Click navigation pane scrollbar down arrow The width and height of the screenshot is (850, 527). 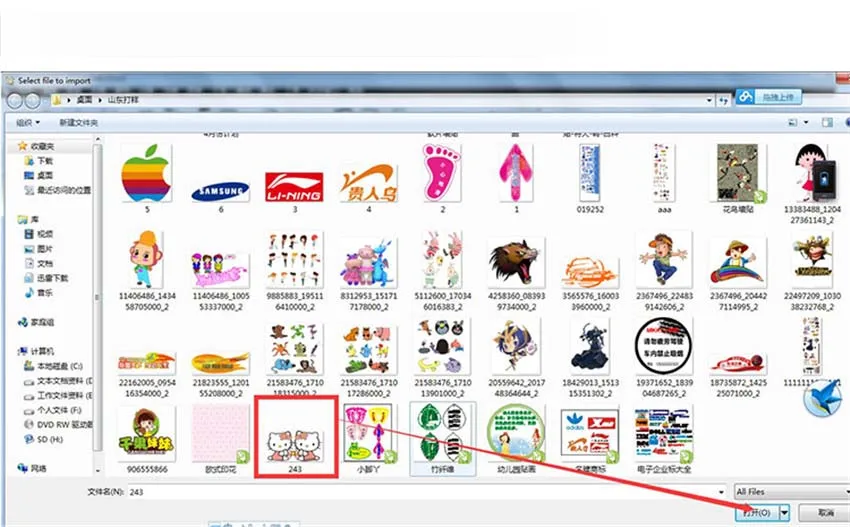coord(98,471)
